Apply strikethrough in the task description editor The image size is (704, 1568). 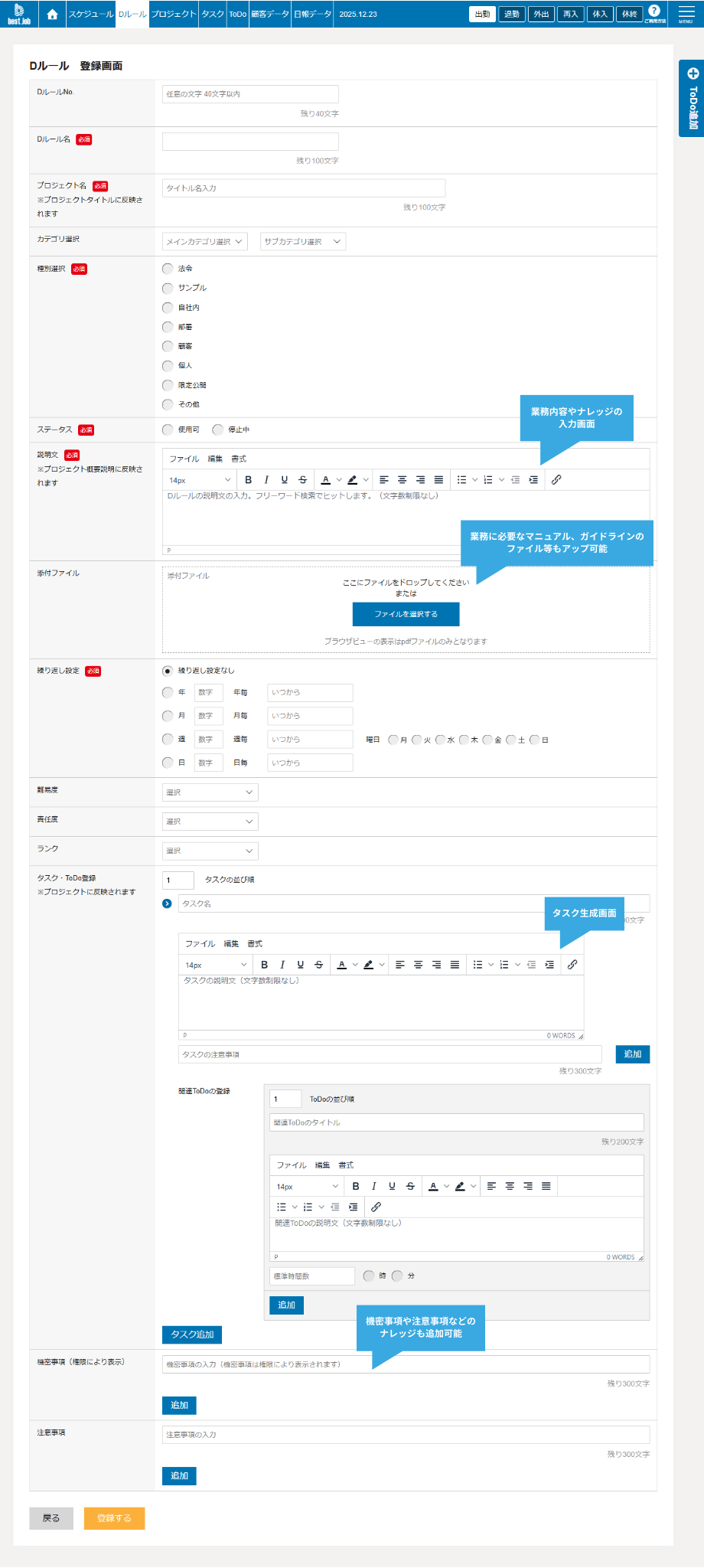(x=318, y=965)
